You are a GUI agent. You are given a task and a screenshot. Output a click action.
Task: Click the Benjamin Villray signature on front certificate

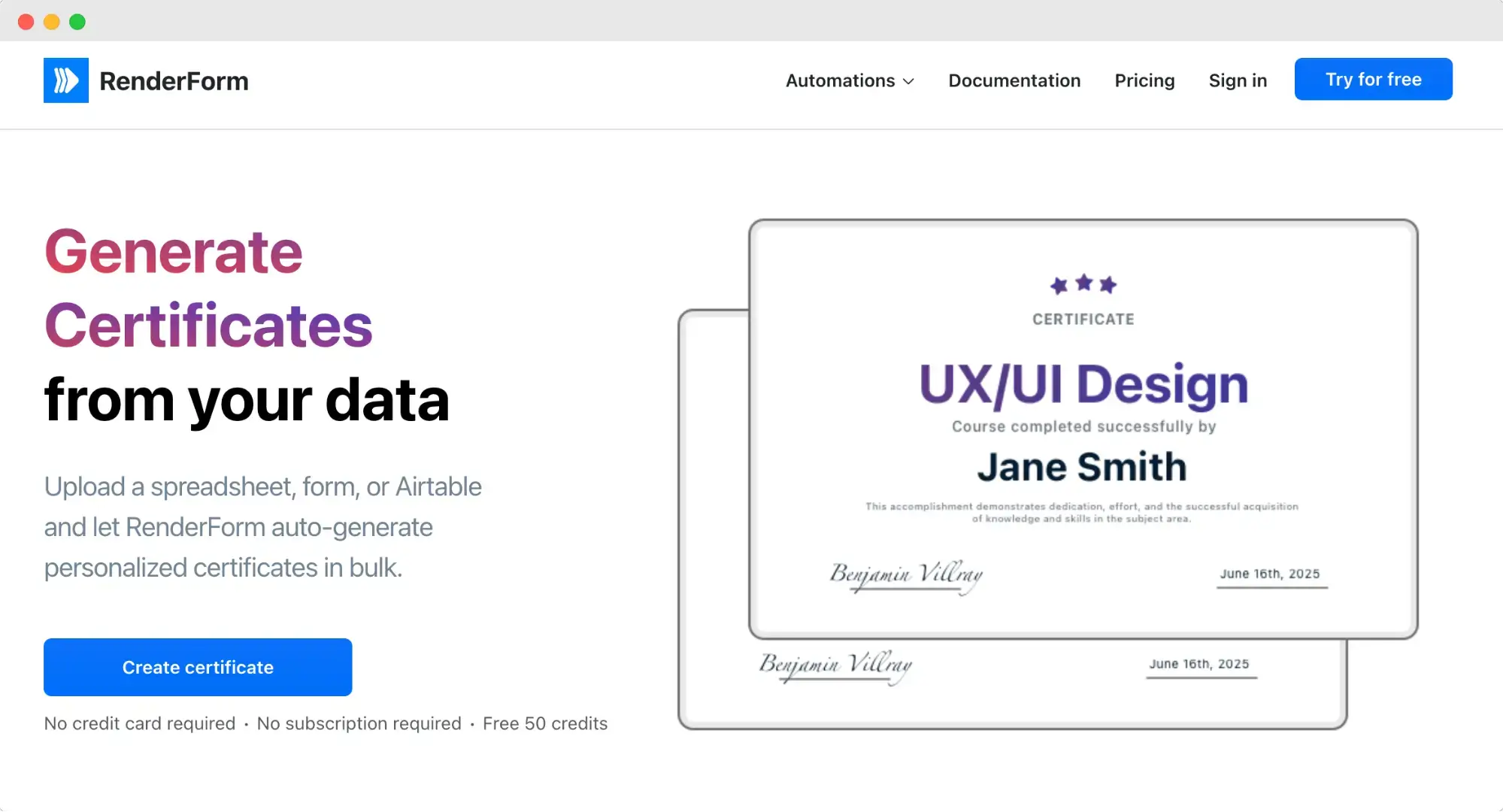pyautogui.click(x=906, y=575)
